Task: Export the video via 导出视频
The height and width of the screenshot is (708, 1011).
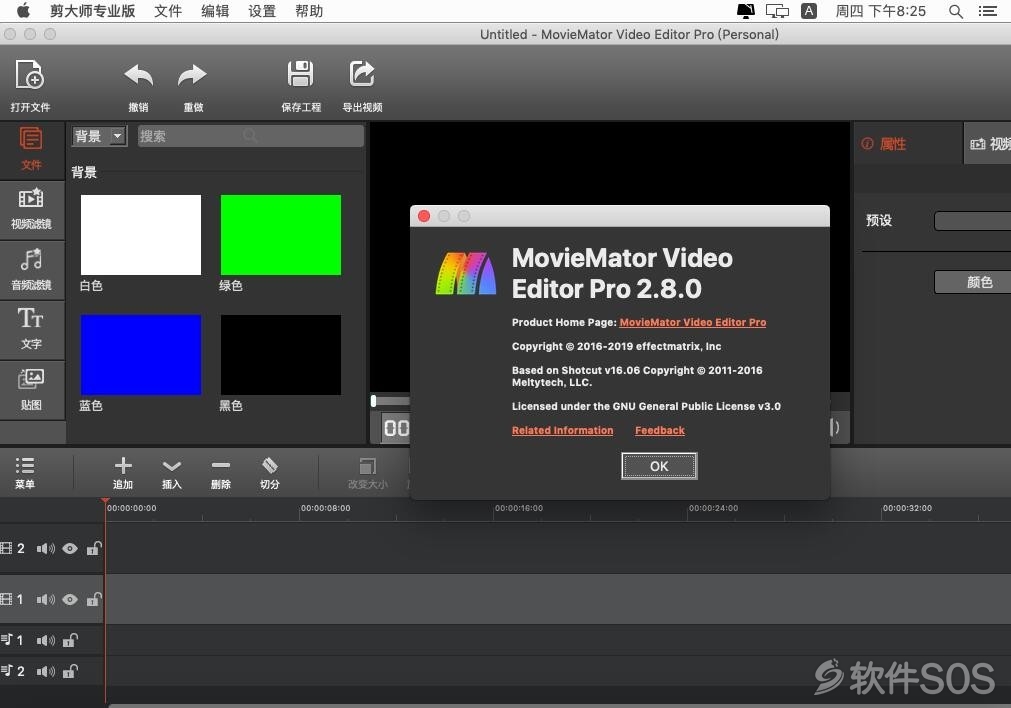Action: pyautogui.click(x=362, y=85)
